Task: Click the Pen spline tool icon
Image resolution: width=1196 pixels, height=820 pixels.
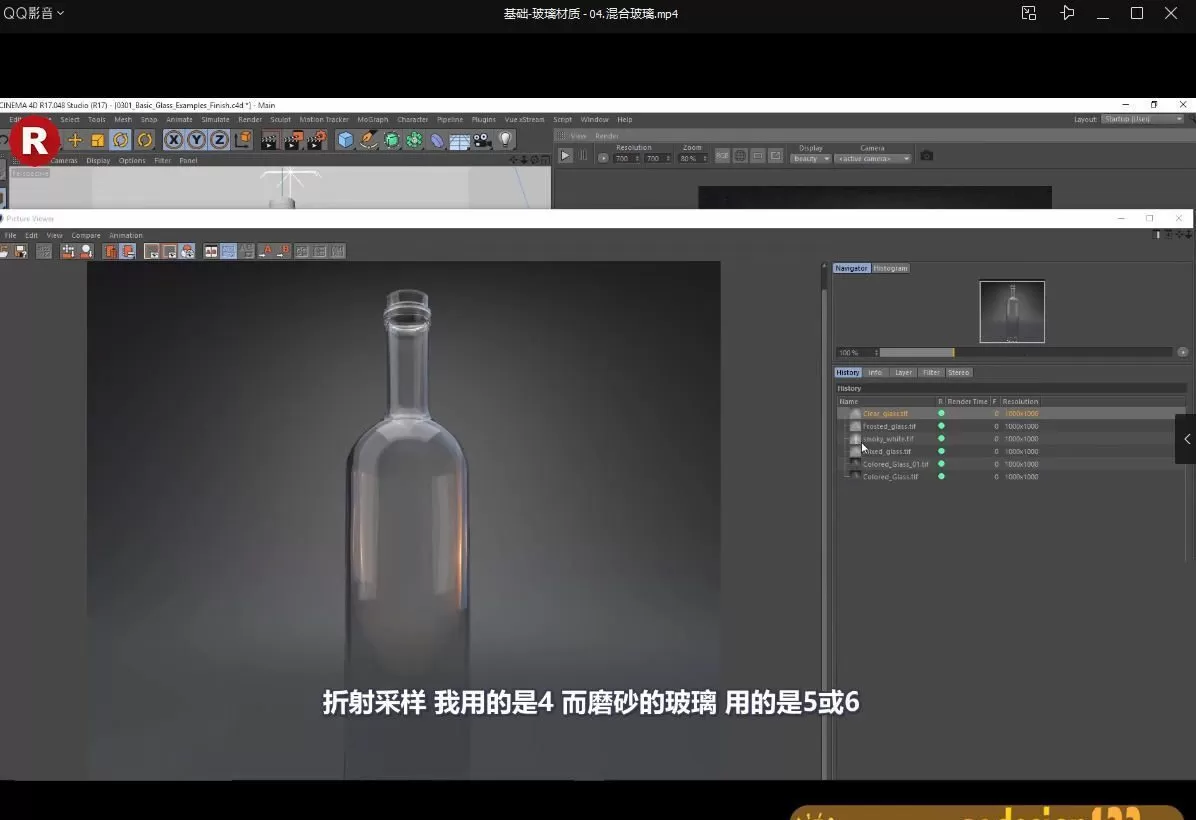Action: pos(368,140)
